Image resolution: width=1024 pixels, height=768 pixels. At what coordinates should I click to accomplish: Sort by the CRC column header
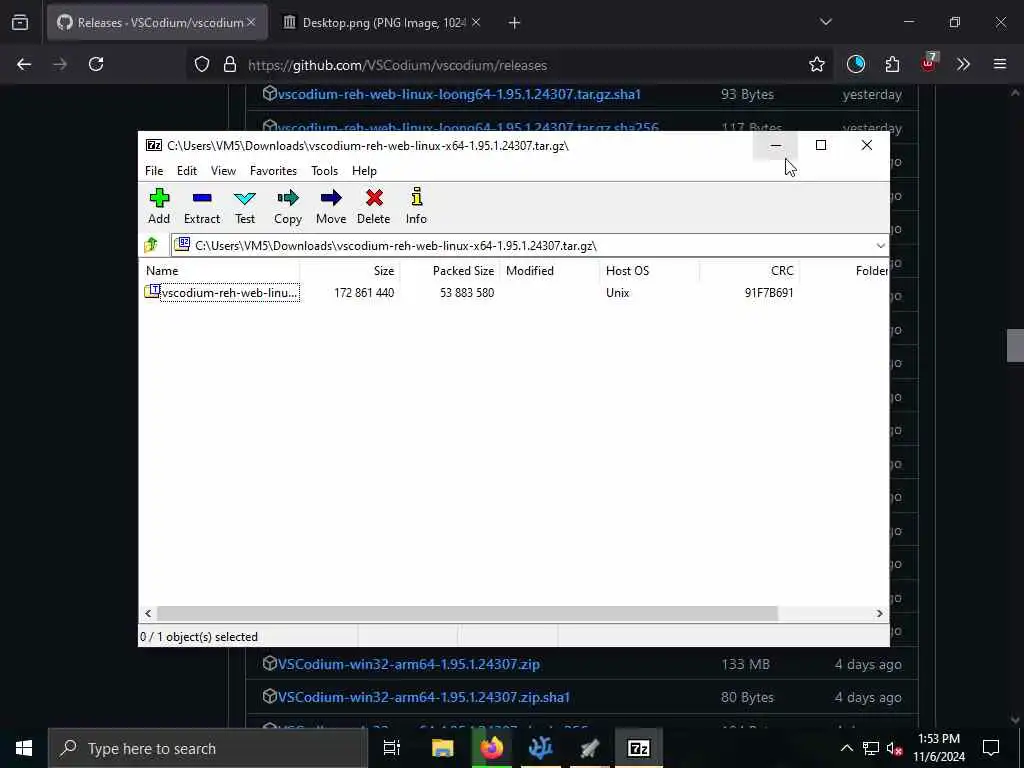point(749,270)
